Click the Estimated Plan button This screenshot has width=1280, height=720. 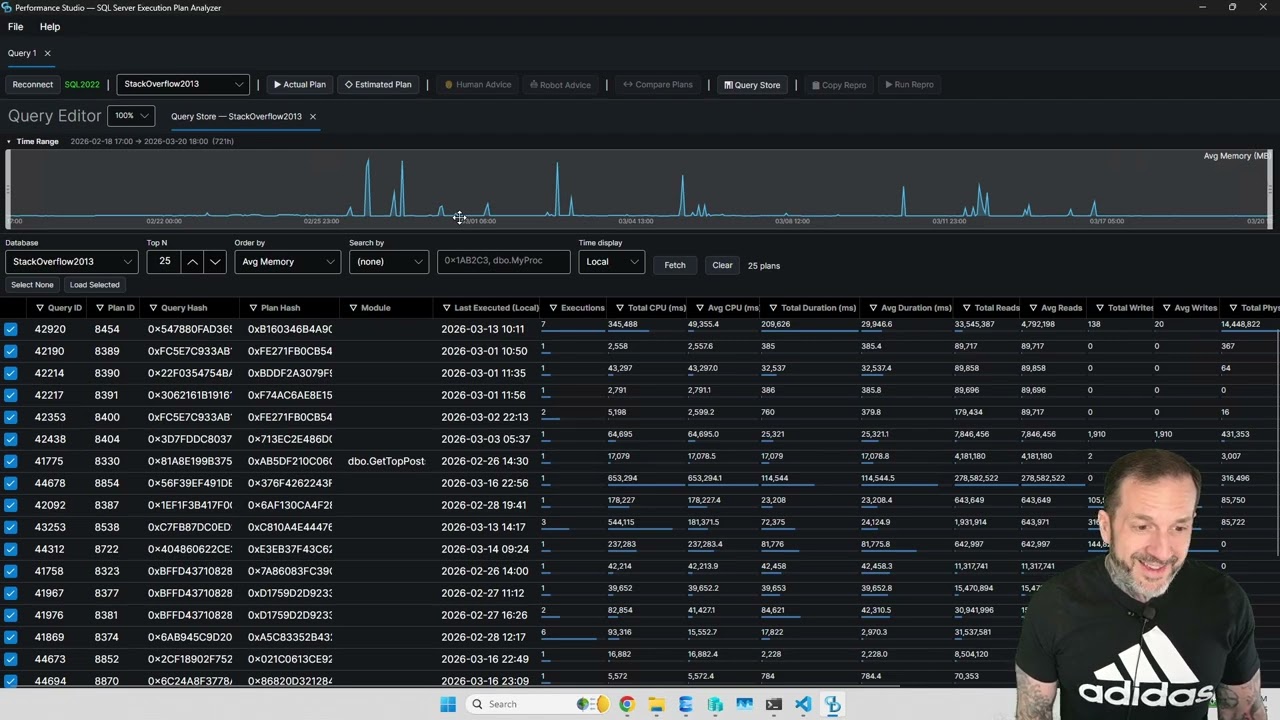(378, 85)
